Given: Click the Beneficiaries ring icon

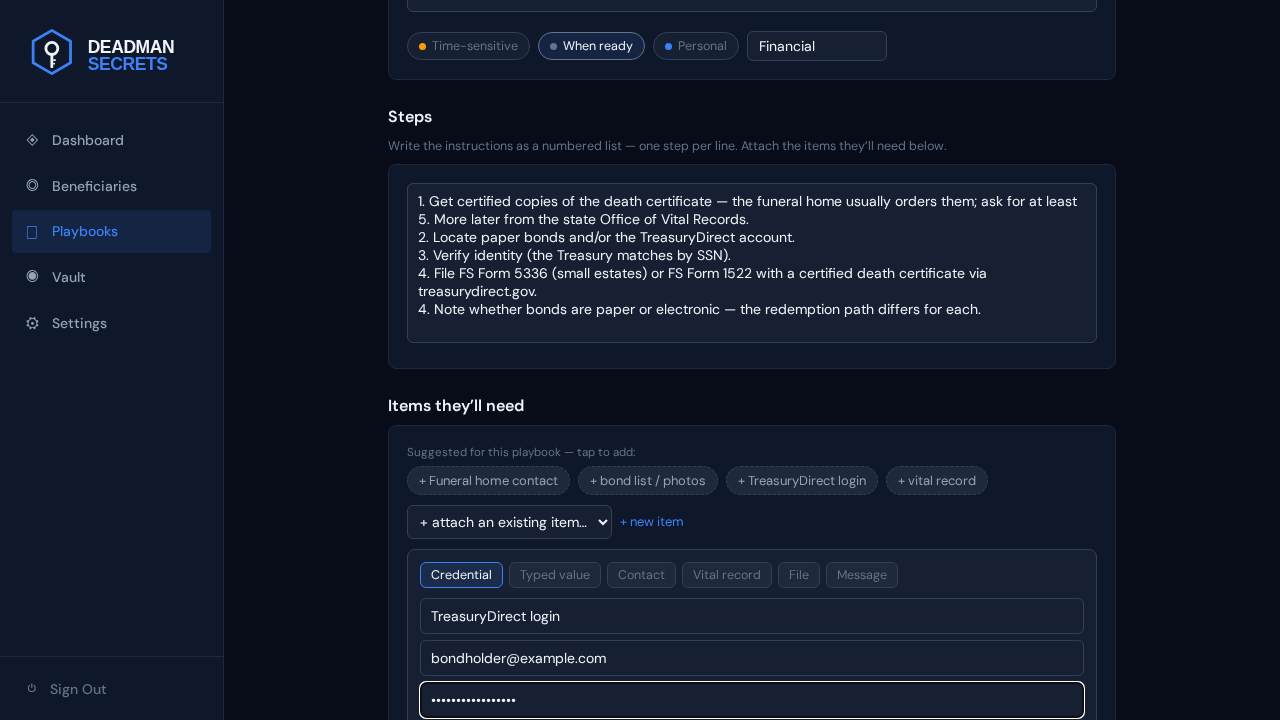Looking at the screenshot, I should [x=32, y=185].
